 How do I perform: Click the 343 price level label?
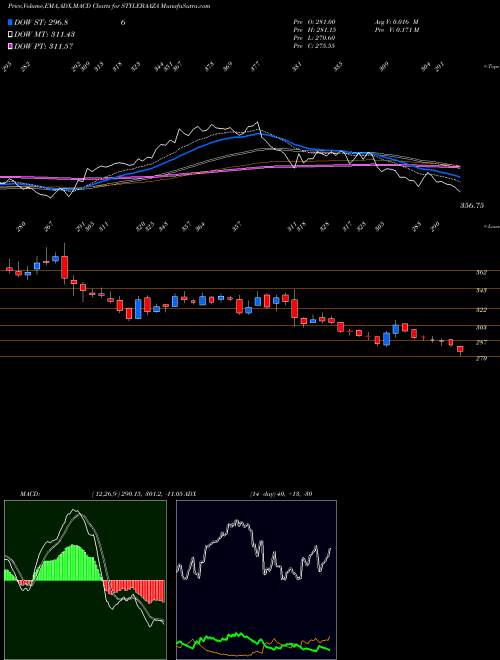tap(481, 290)
